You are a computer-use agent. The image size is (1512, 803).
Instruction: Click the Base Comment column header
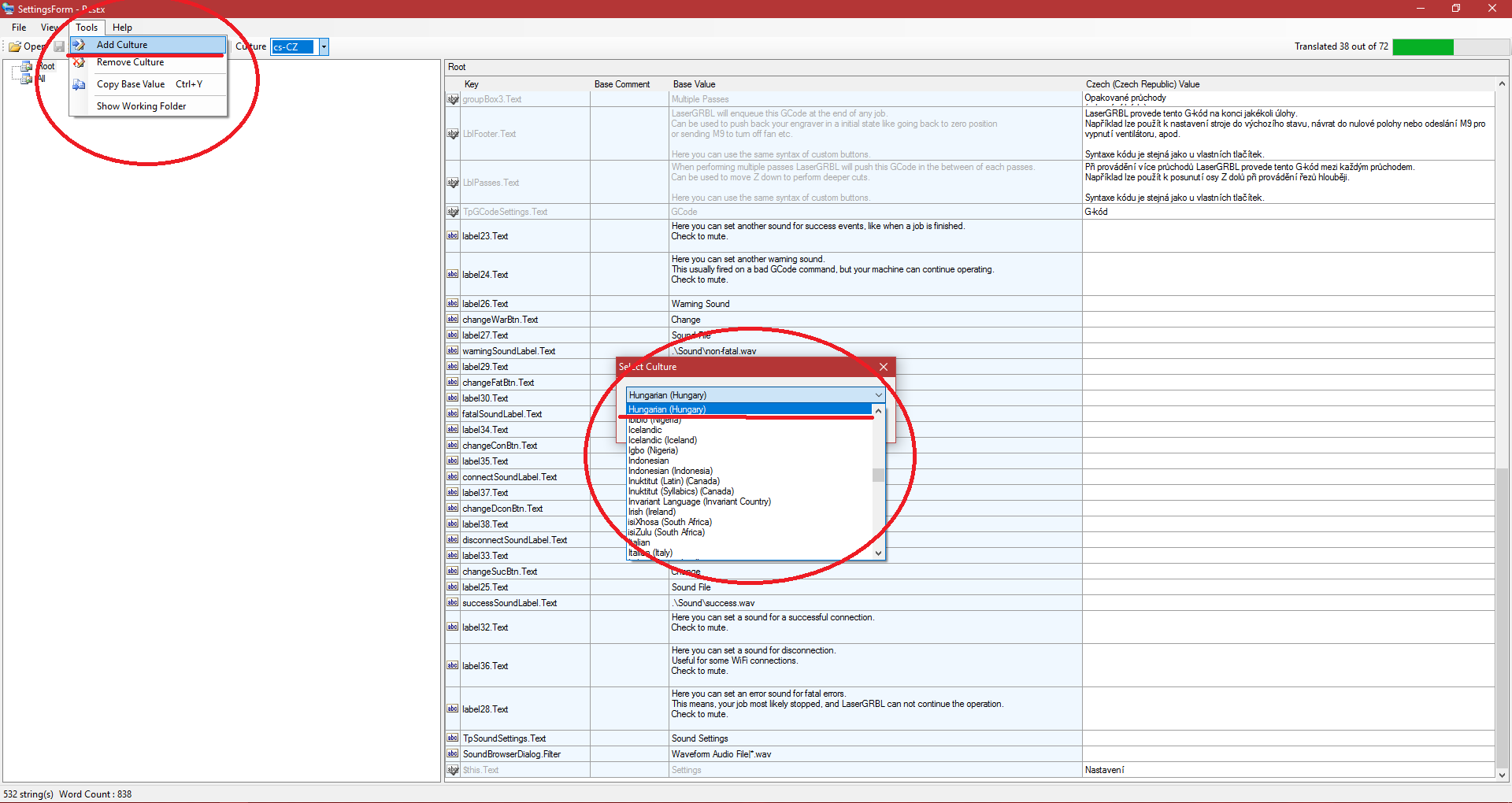click(630, 84)
